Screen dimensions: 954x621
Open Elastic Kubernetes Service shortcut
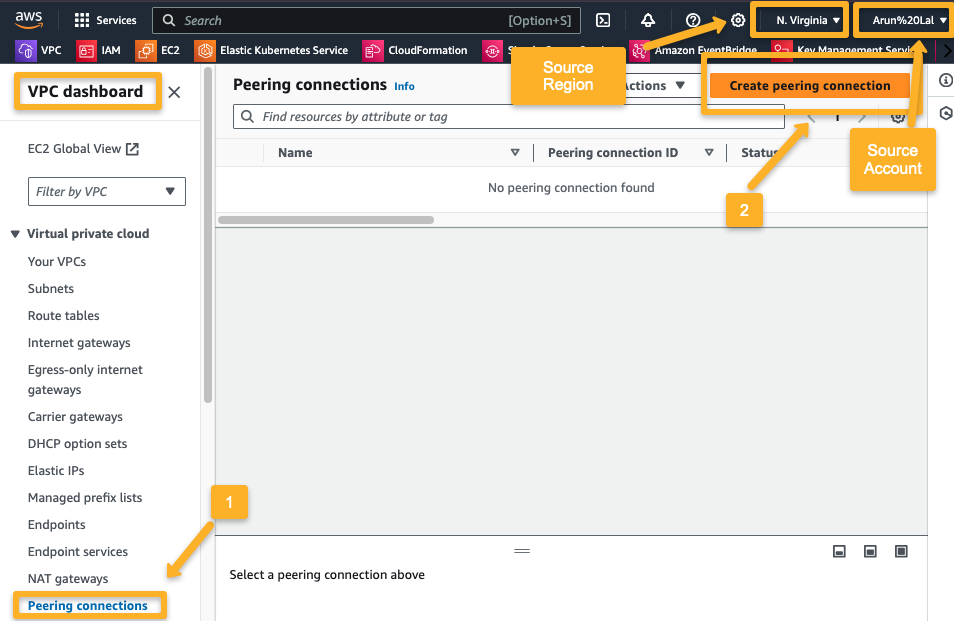[x=271, y=50]
